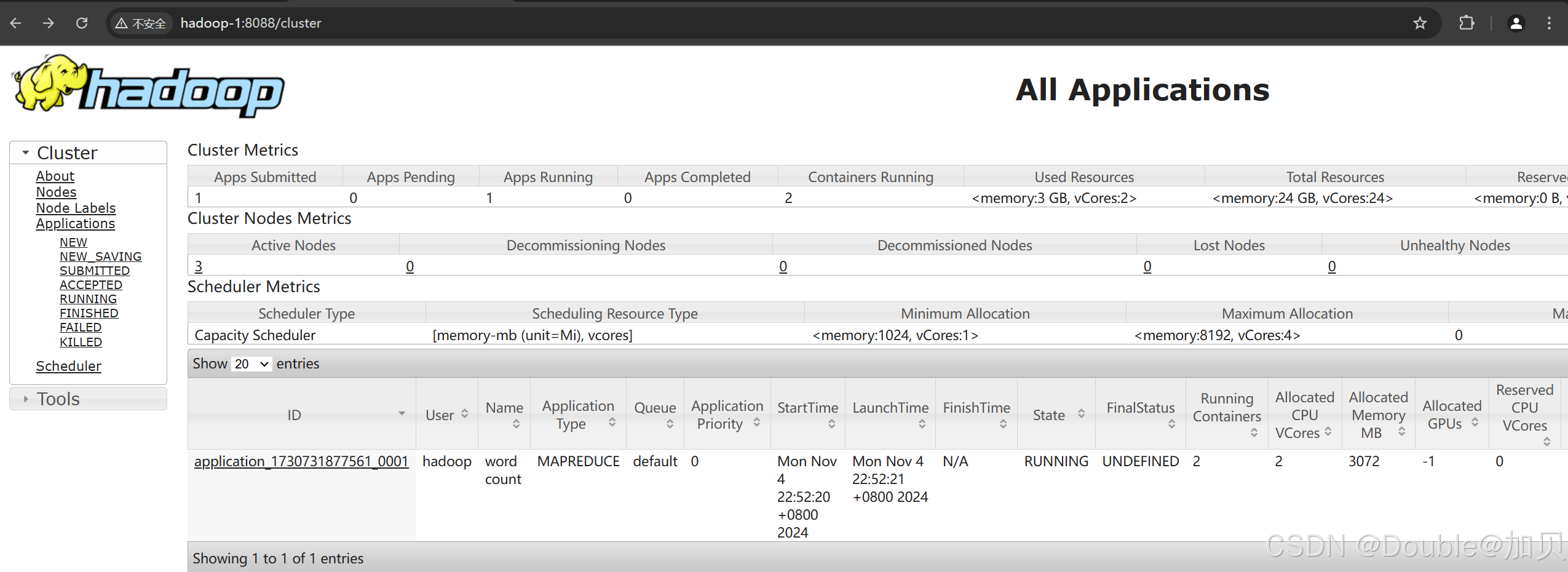Open the Nodes link in sidebar
Viewport: 1568px width, 572px height.
point(56,192)
